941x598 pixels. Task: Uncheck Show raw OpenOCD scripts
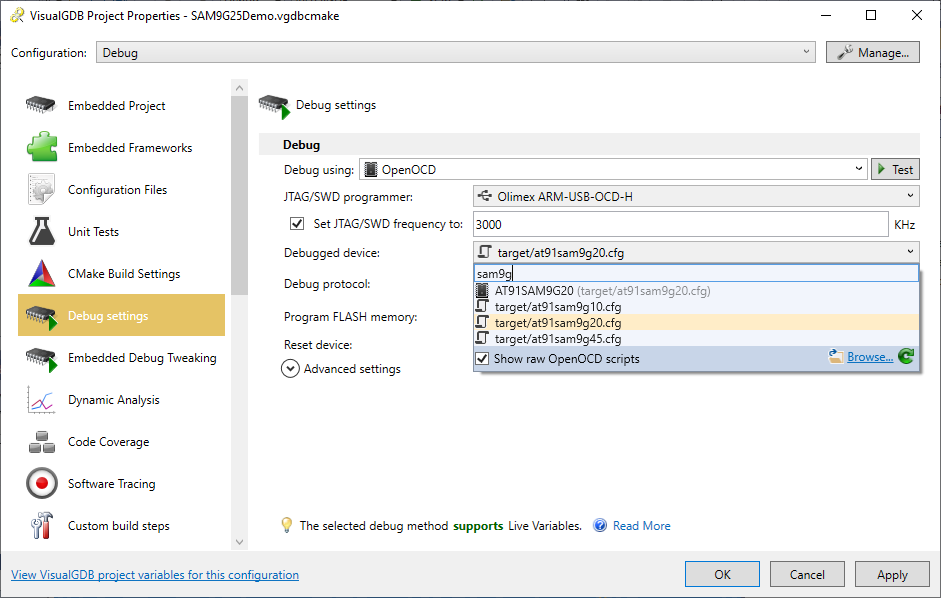tap(482, 358)
